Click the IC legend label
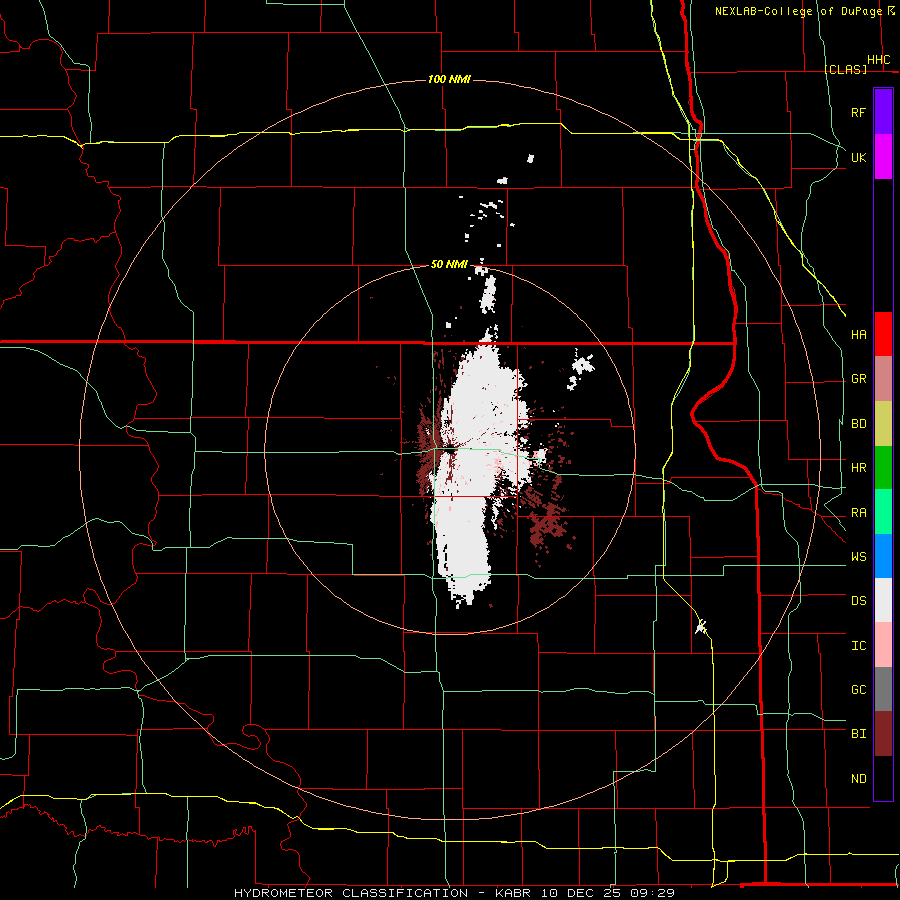 [859, 646]
